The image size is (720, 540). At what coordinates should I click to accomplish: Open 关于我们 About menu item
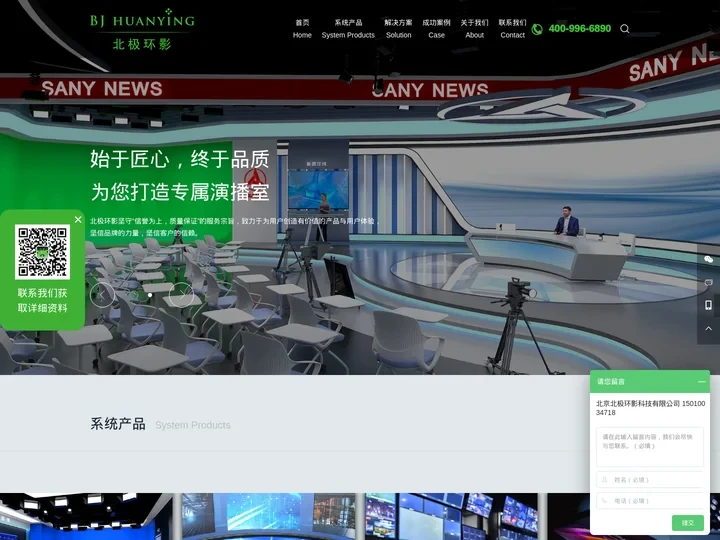pos(474,28)
